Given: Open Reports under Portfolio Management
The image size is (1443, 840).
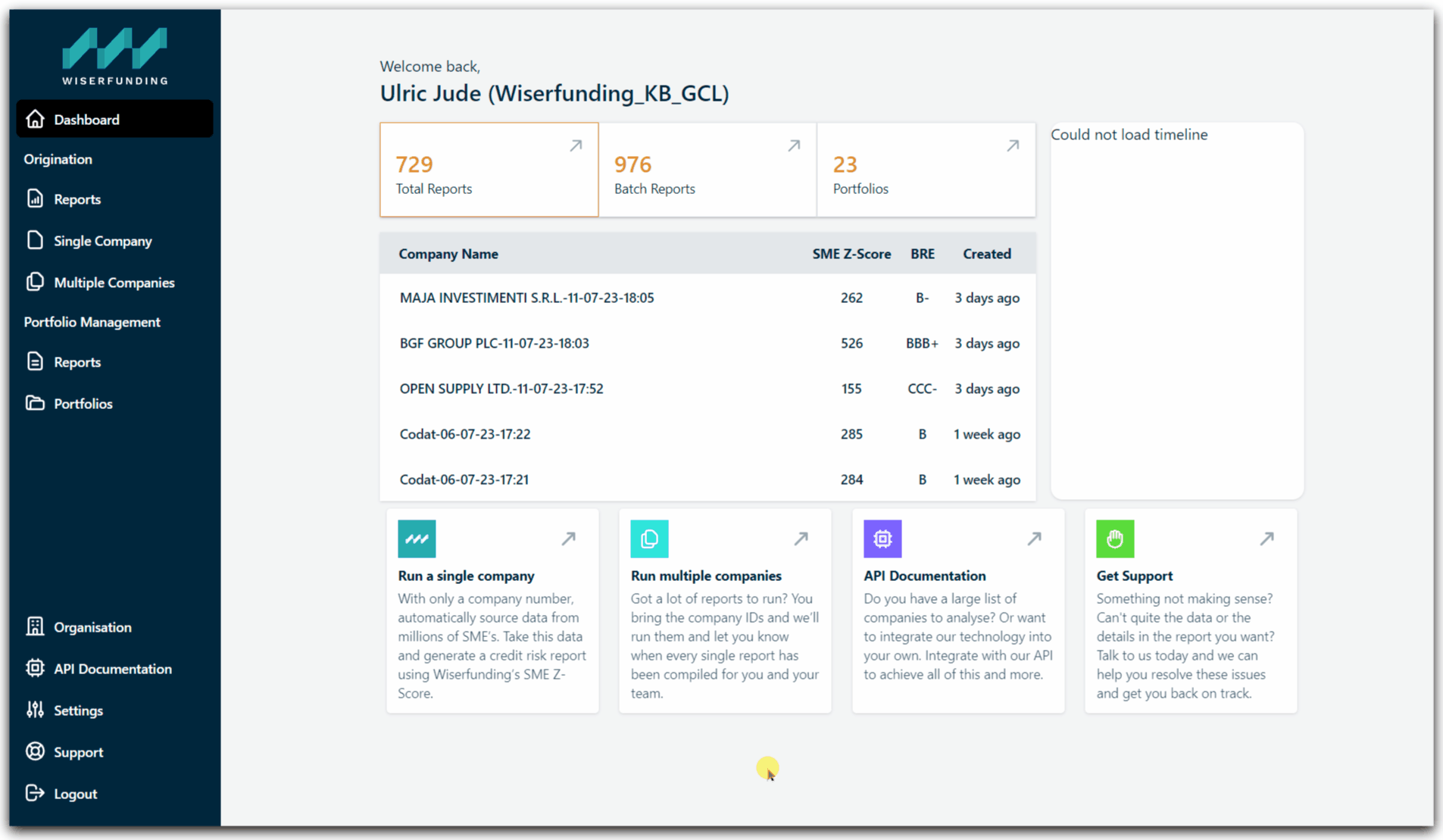Looking at the screenshot, I should 114,361.
